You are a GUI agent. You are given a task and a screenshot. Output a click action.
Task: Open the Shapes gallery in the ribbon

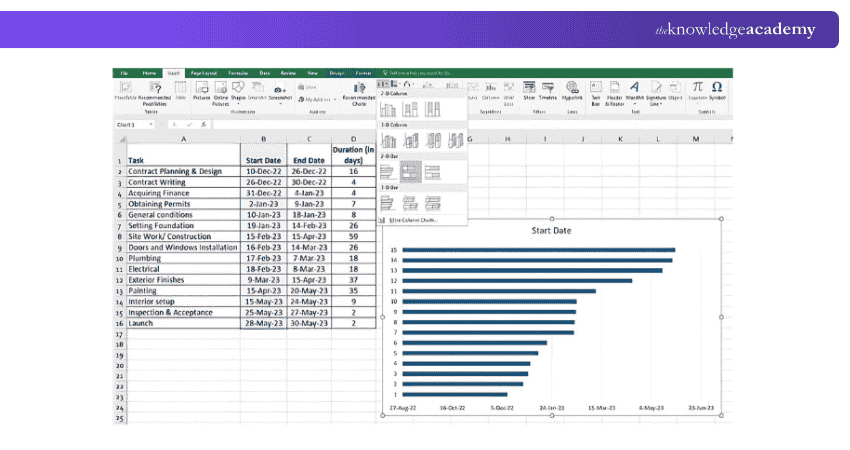coord(238,91)
